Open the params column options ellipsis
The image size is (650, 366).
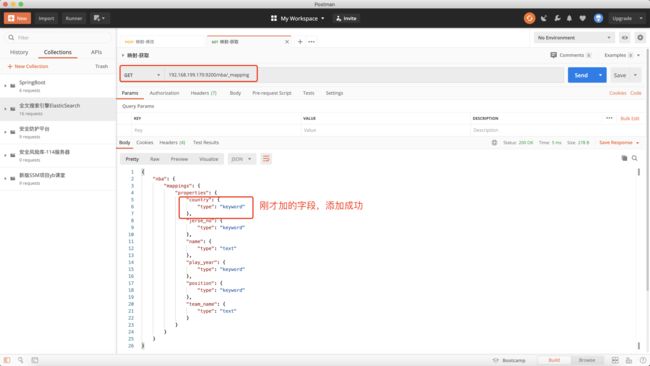point(609,118)
